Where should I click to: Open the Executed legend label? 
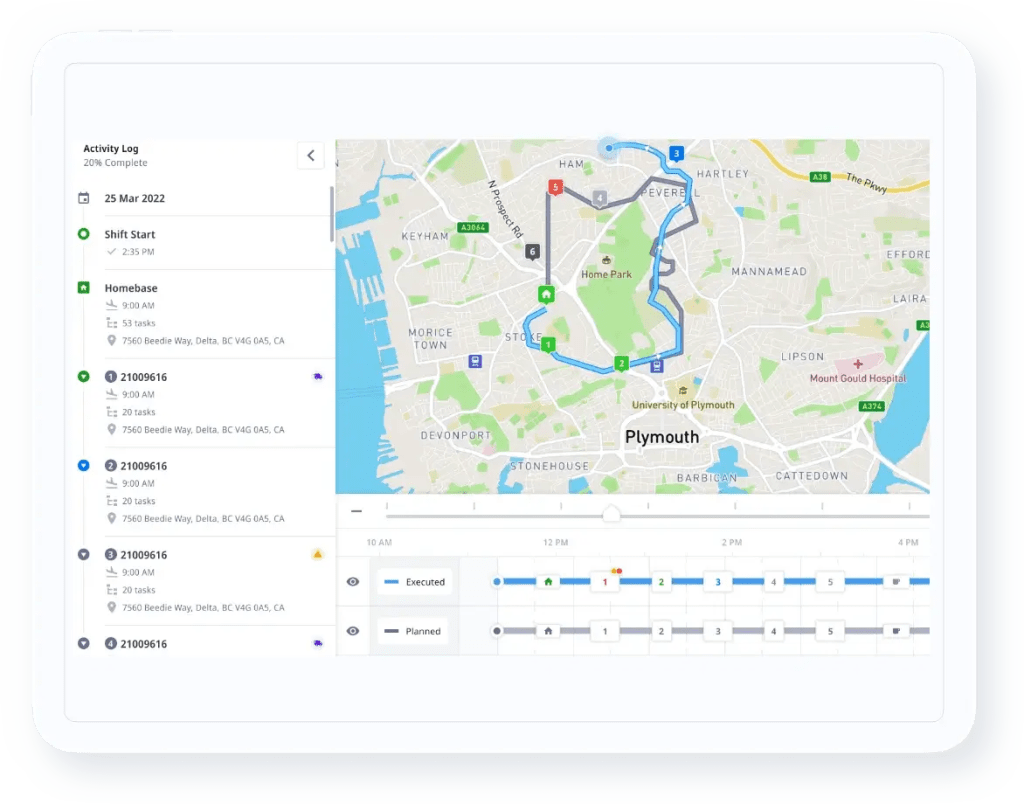(414, 581)
